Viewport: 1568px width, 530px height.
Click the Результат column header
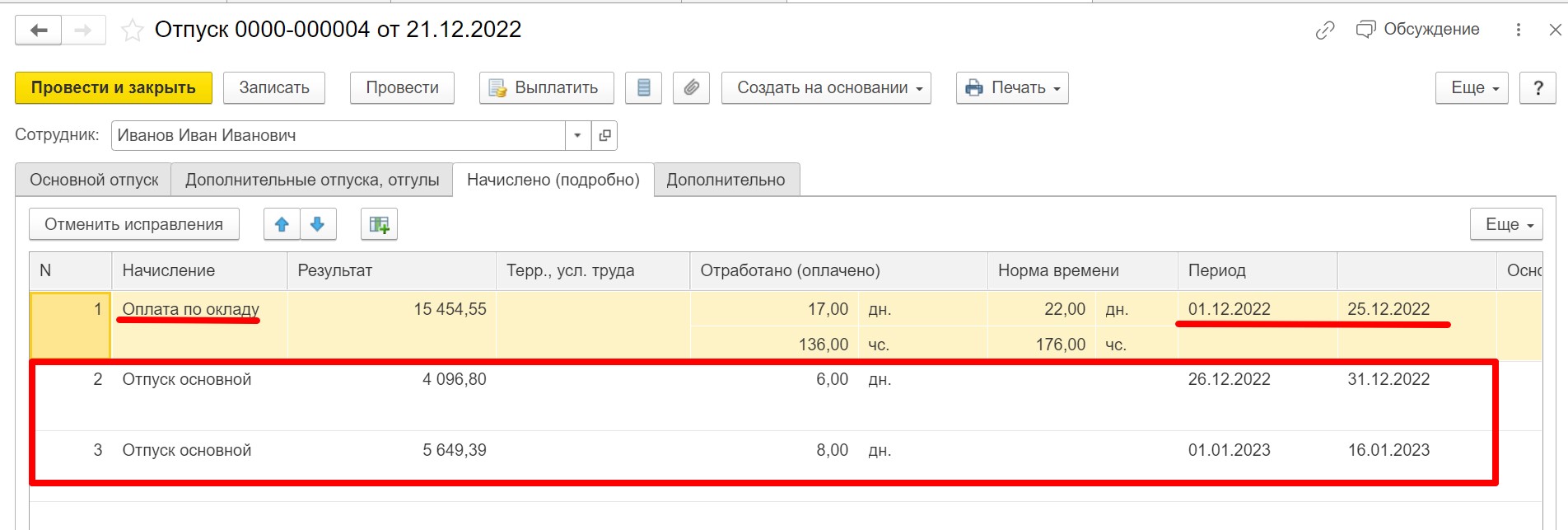coord(391,270)
